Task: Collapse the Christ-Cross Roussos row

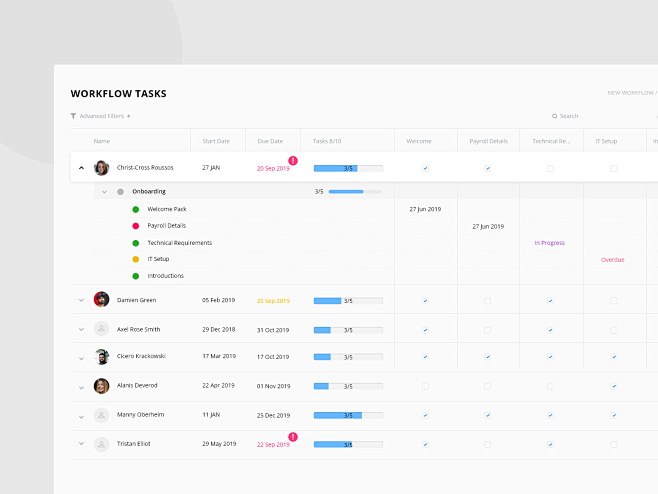Action: (x=81, y=168)
